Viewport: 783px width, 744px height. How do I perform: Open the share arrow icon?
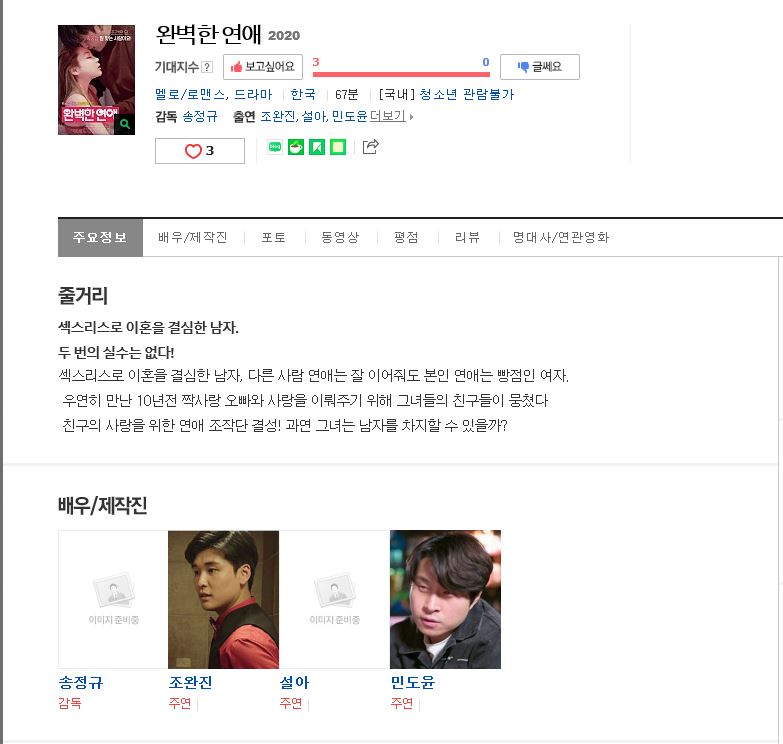(371, 147)
